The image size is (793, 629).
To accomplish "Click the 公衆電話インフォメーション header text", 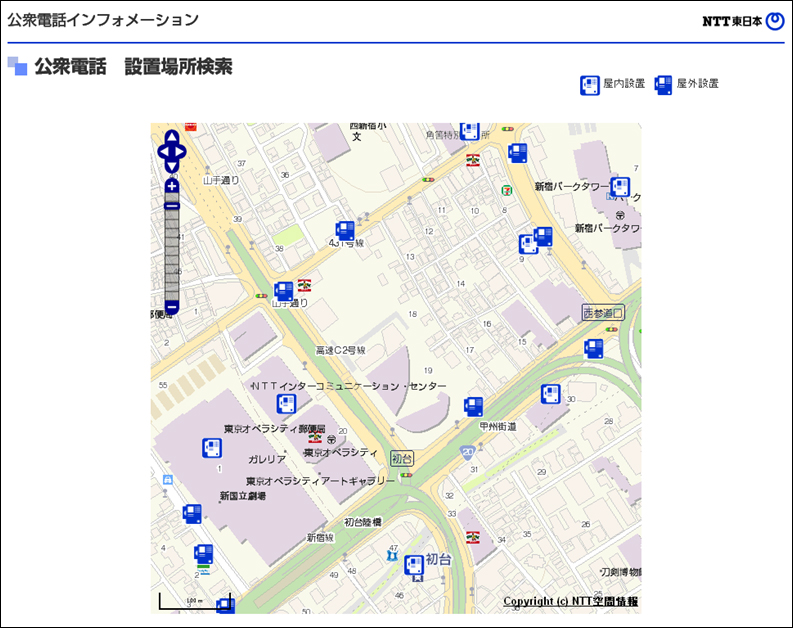I will [x=103, y=20].
